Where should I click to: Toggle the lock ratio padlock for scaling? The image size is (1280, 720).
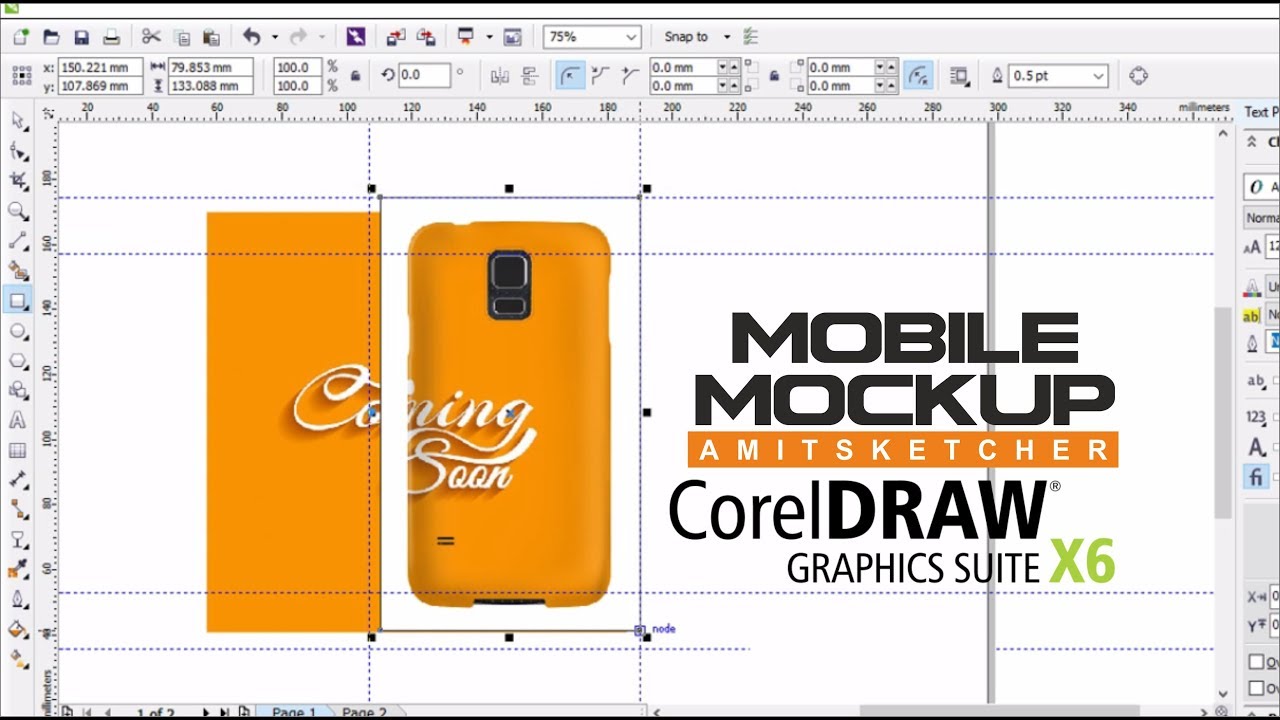[x=355, y=76]
